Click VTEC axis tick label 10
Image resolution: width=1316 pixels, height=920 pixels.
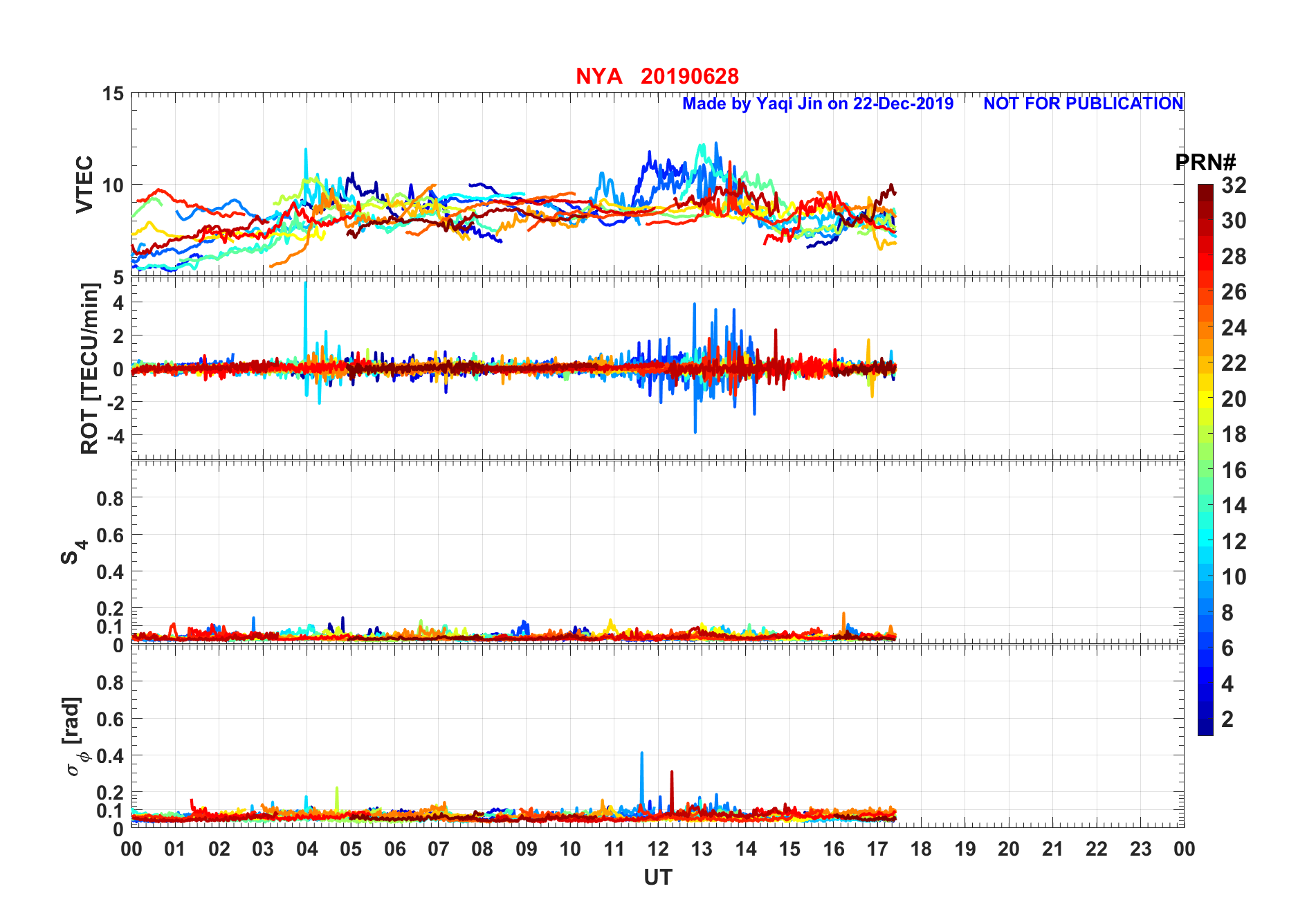(113, 185)
